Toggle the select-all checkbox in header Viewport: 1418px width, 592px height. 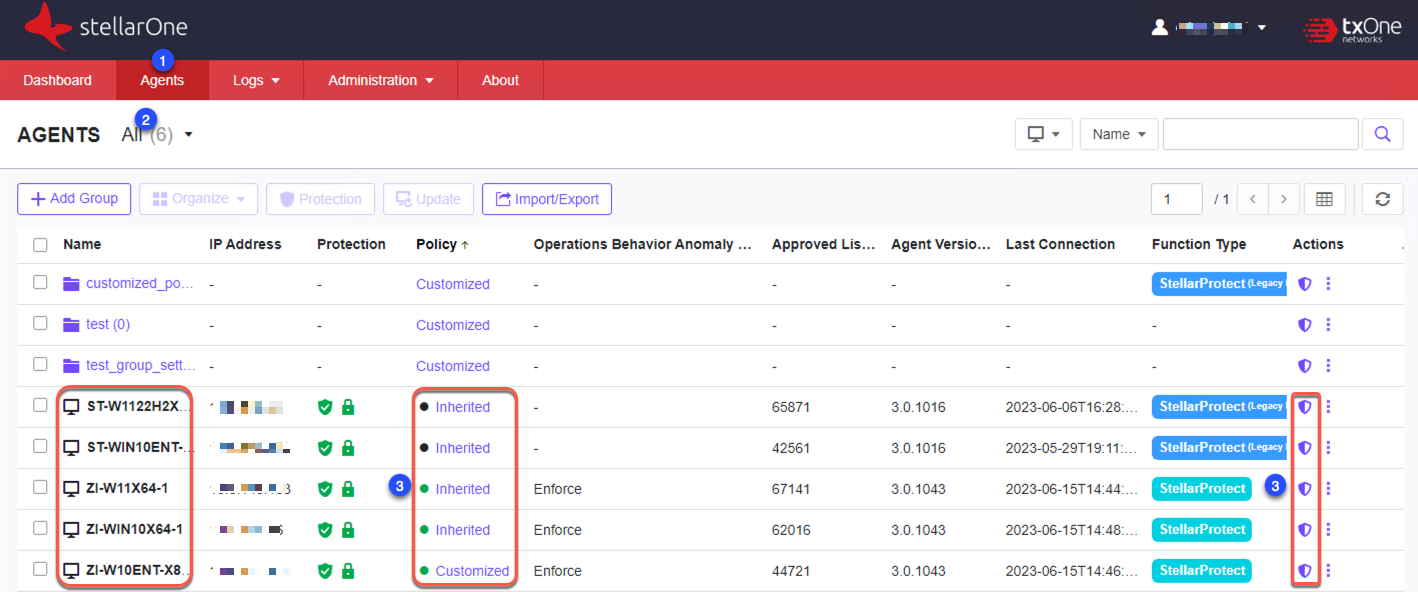pos(40,245)
